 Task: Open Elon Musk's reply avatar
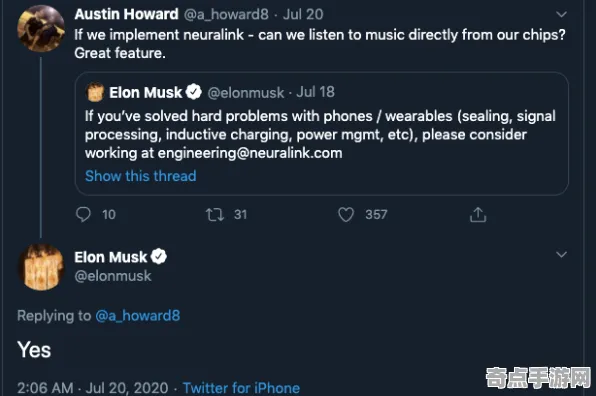(x=41, y=268)
